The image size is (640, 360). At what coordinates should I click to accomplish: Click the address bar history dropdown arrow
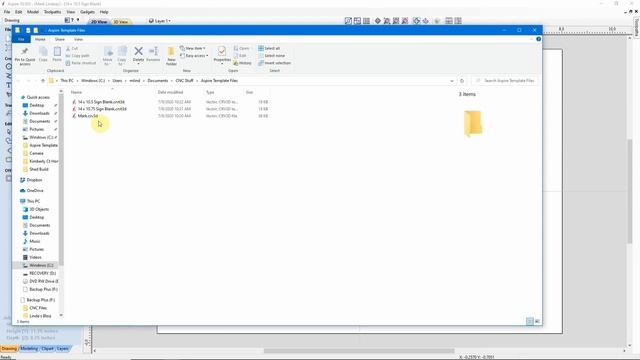pos(451,81)
